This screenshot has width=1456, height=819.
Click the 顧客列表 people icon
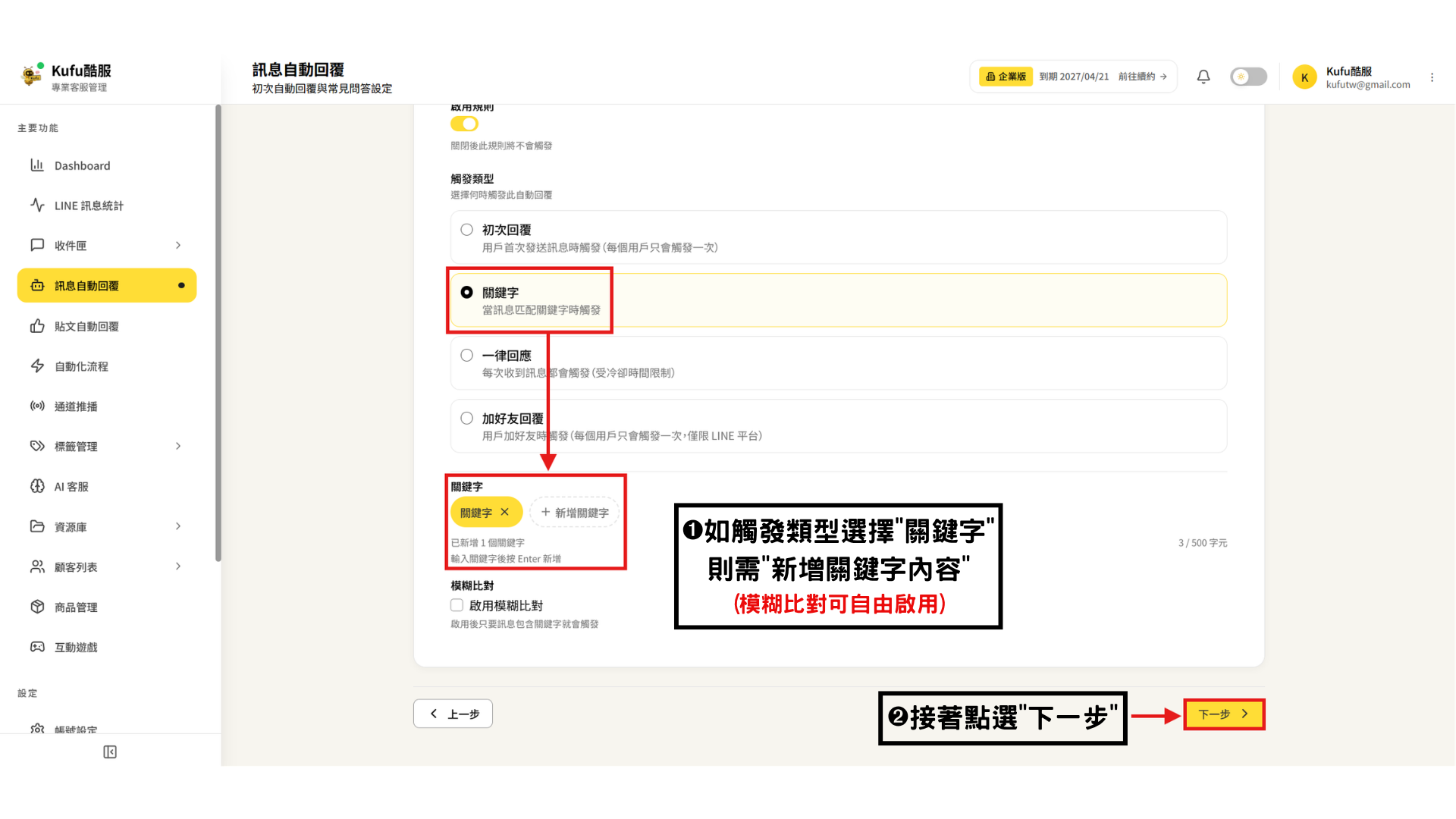click(x=37, y=566)
